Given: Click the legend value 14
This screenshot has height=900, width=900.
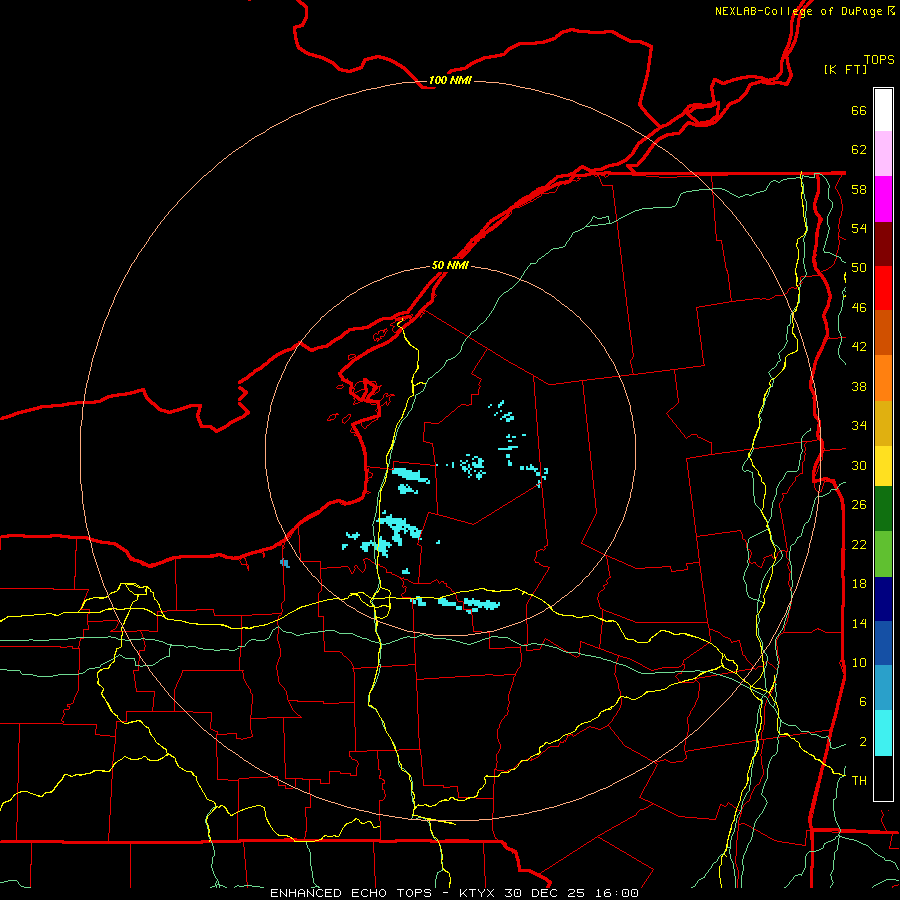Looking at the screenshot, I should pyautogui.click(x=859, y=623).
